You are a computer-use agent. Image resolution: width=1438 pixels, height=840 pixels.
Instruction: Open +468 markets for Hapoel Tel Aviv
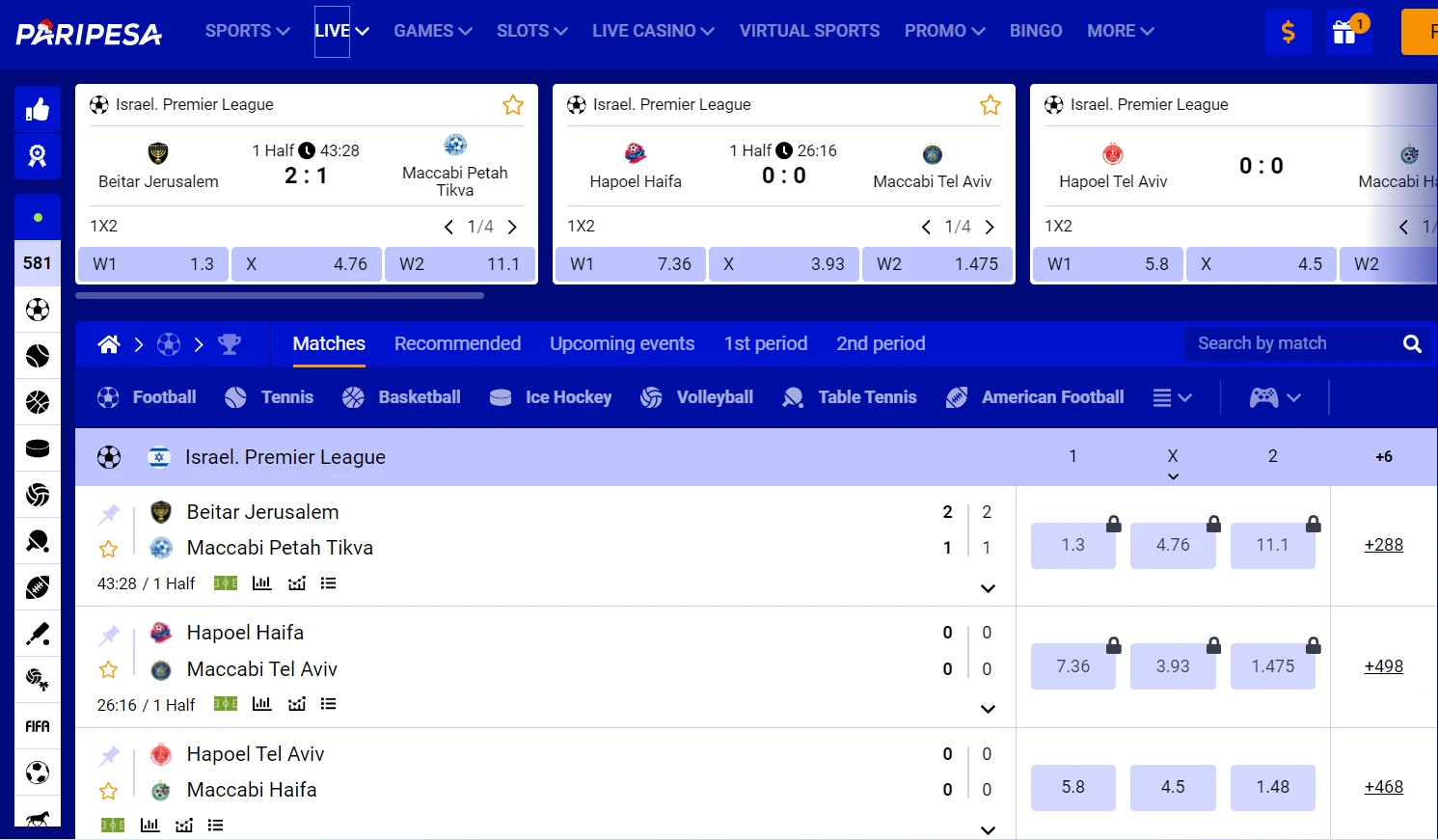coord(1383,787)
